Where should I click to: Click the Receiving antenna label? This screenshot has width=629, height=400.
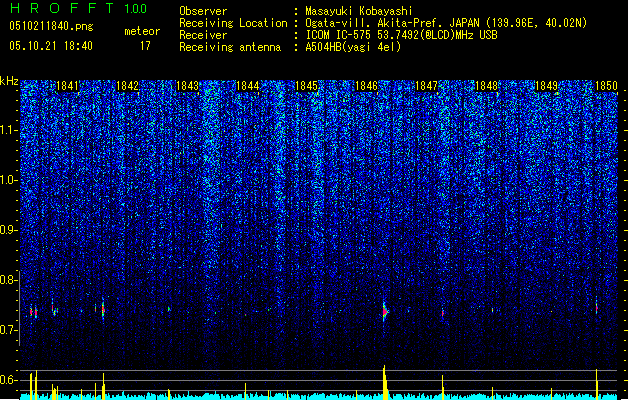point(230,47)
